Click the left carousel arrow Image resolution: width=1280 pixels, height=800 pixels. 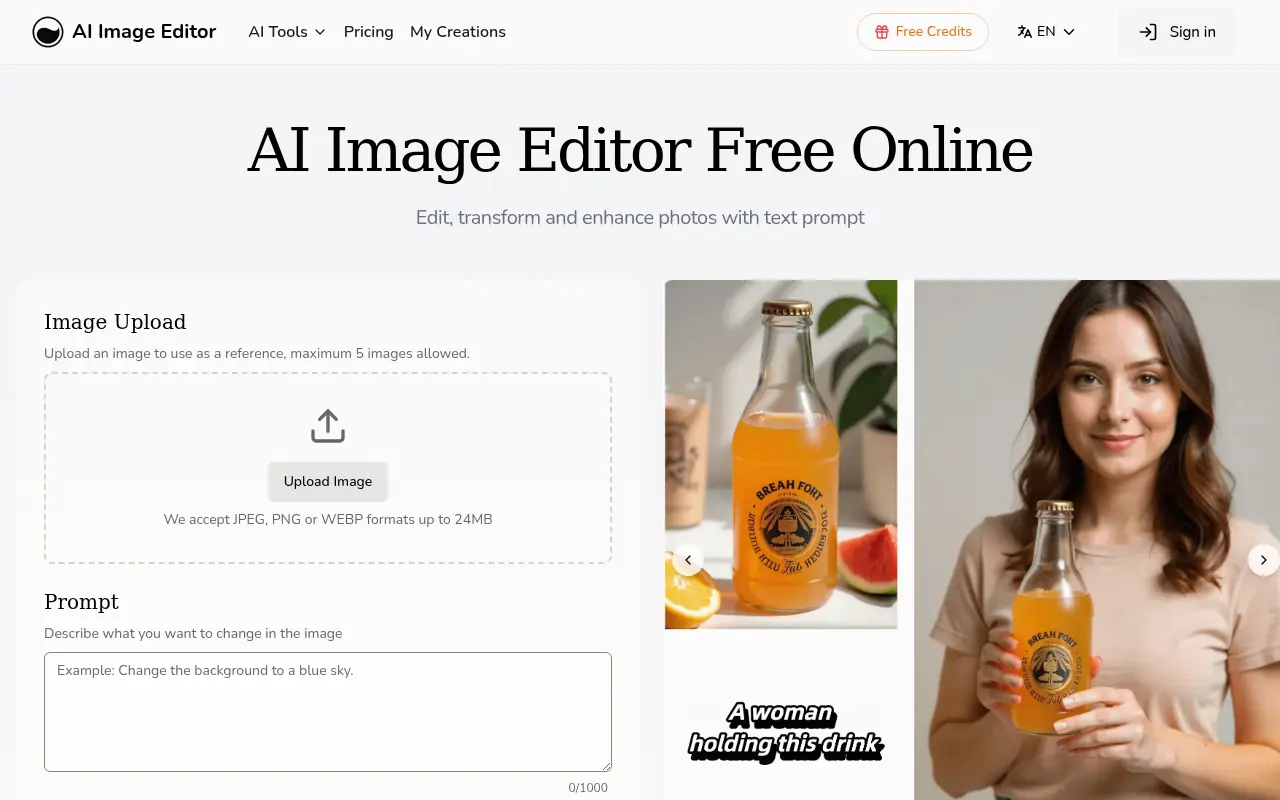(x=688, y=560)
